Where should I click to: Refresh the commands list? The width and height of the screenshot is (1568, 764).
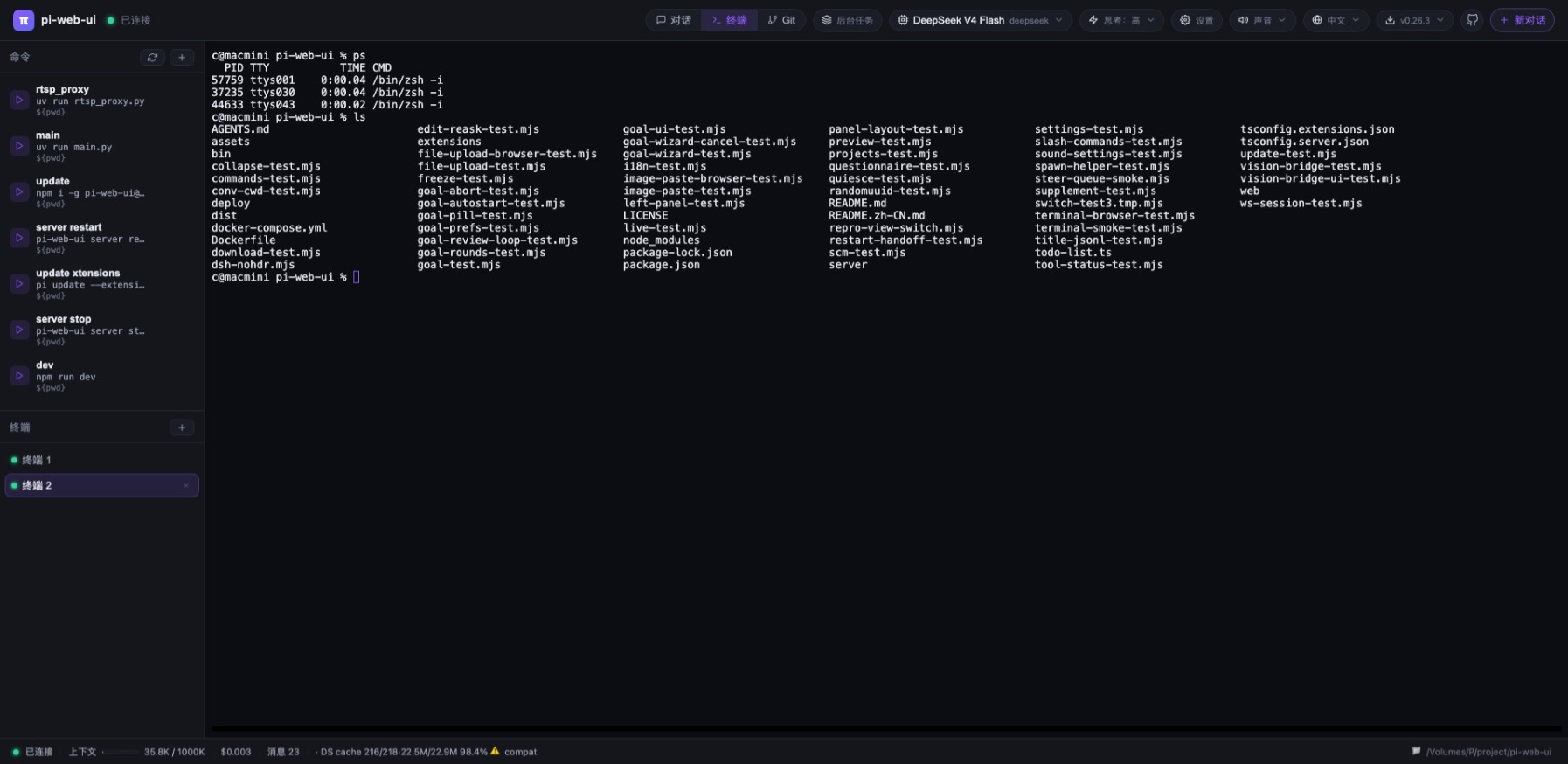point(152,58)
